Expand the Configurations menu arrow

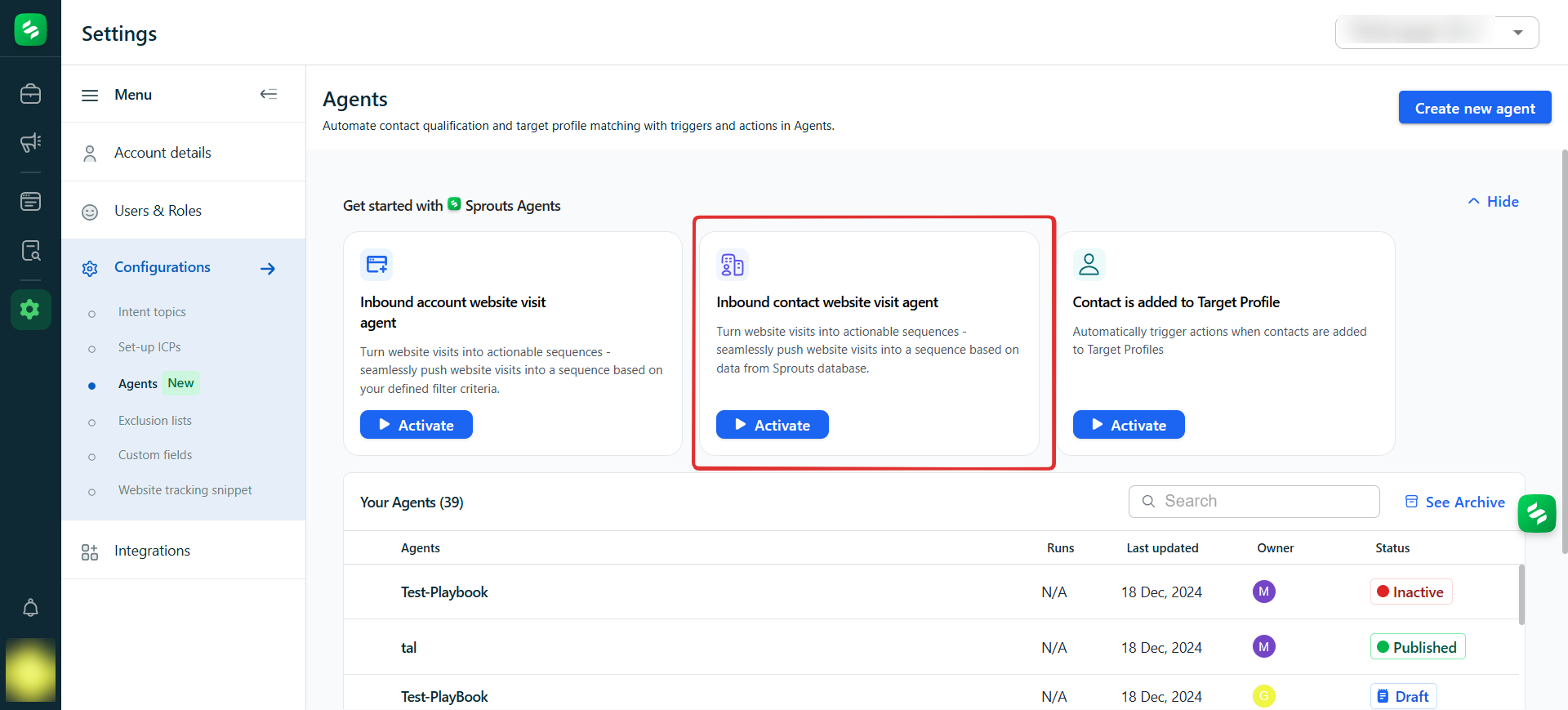click(268, 269)
